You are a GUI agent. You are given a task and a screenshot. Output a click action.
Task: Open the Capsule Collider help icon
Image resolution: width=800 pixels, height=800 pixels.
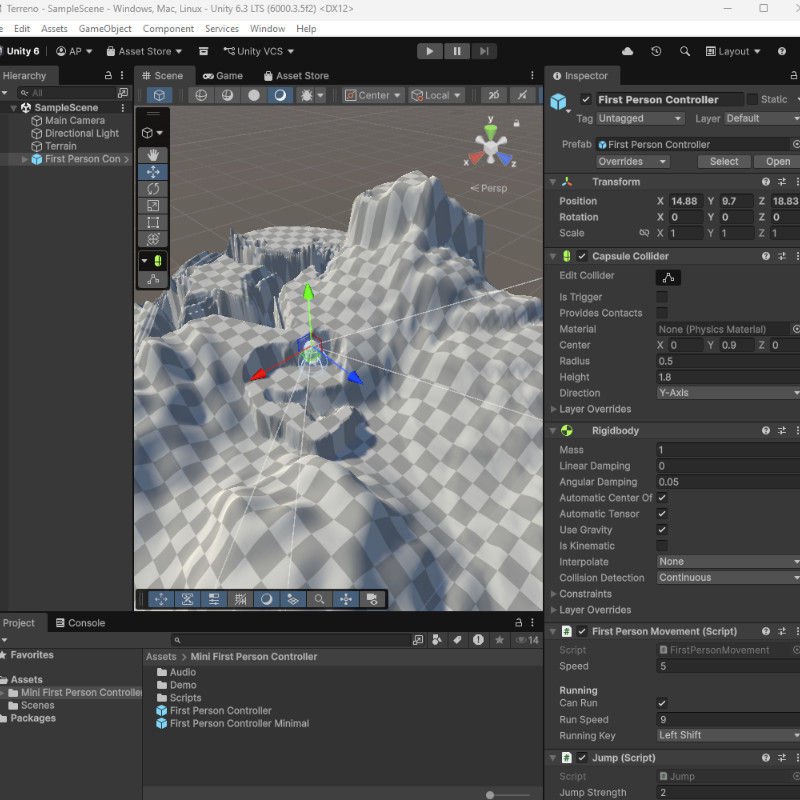(766, 256)
